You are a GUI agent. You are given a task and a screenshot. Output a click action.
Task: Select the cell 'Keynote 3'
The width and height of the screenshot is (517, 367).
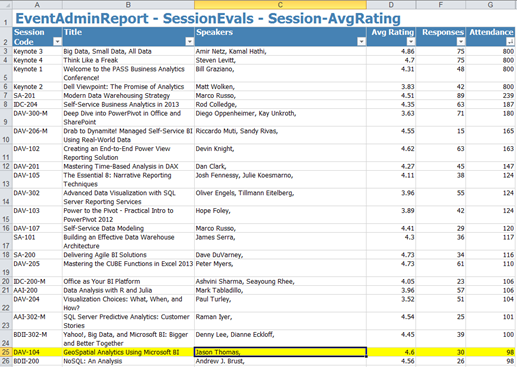(37, 51)
